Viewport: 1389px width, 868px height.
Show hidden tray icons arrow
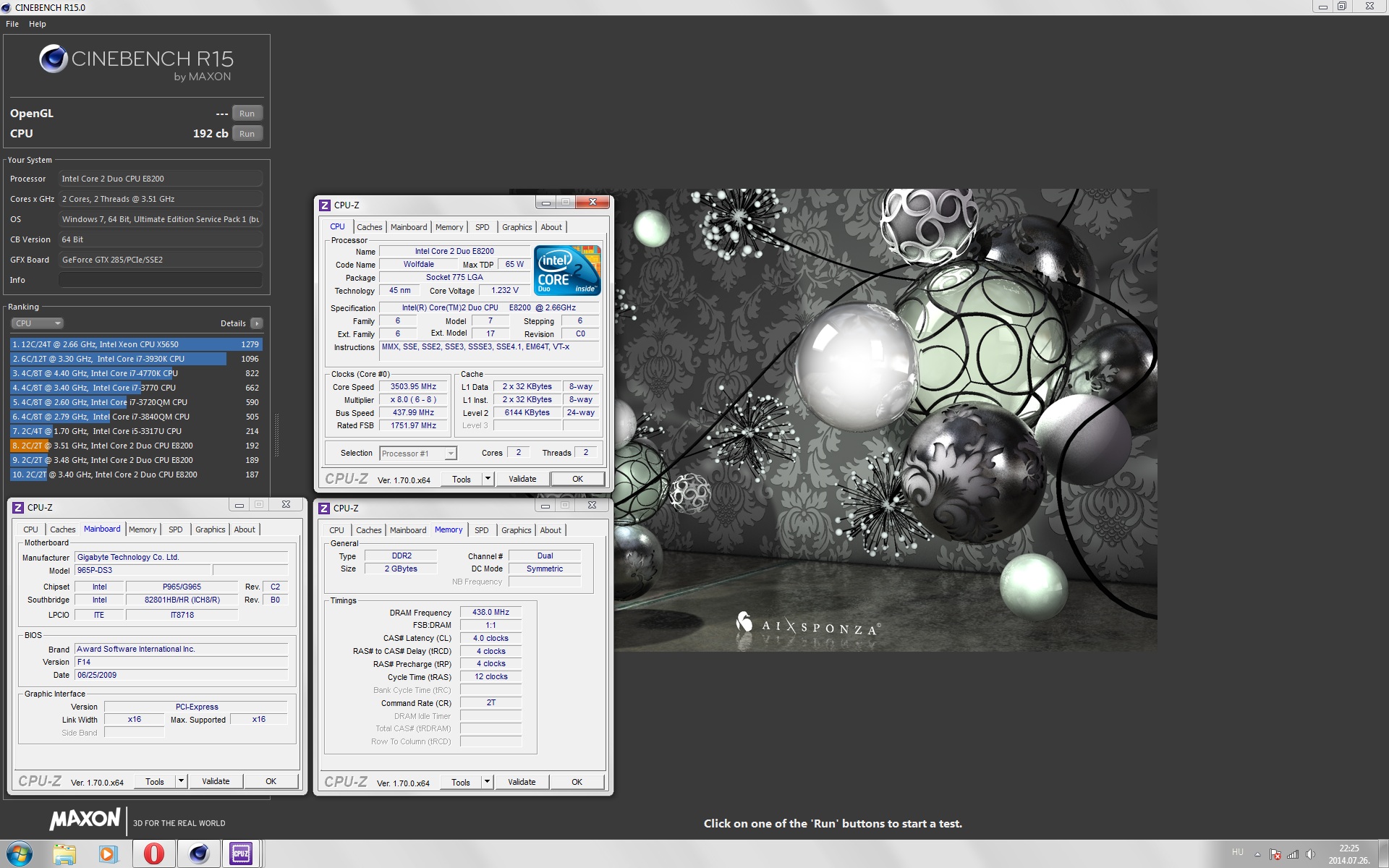pos(1257,854)
